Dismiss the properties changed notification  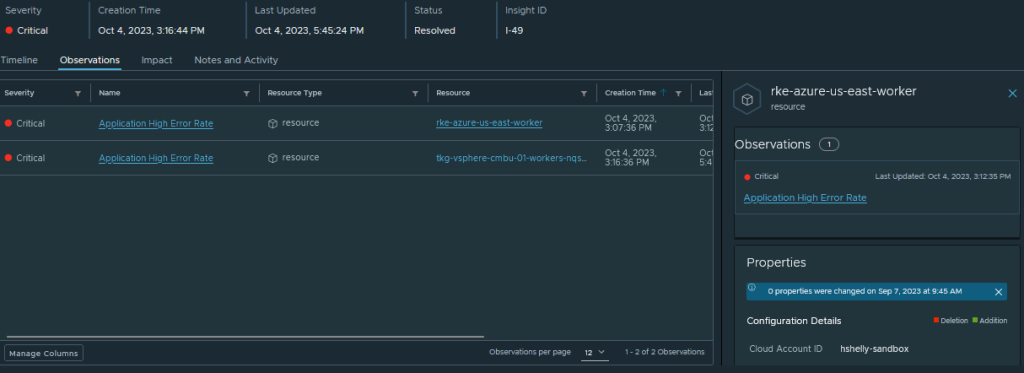coord(999,292)
